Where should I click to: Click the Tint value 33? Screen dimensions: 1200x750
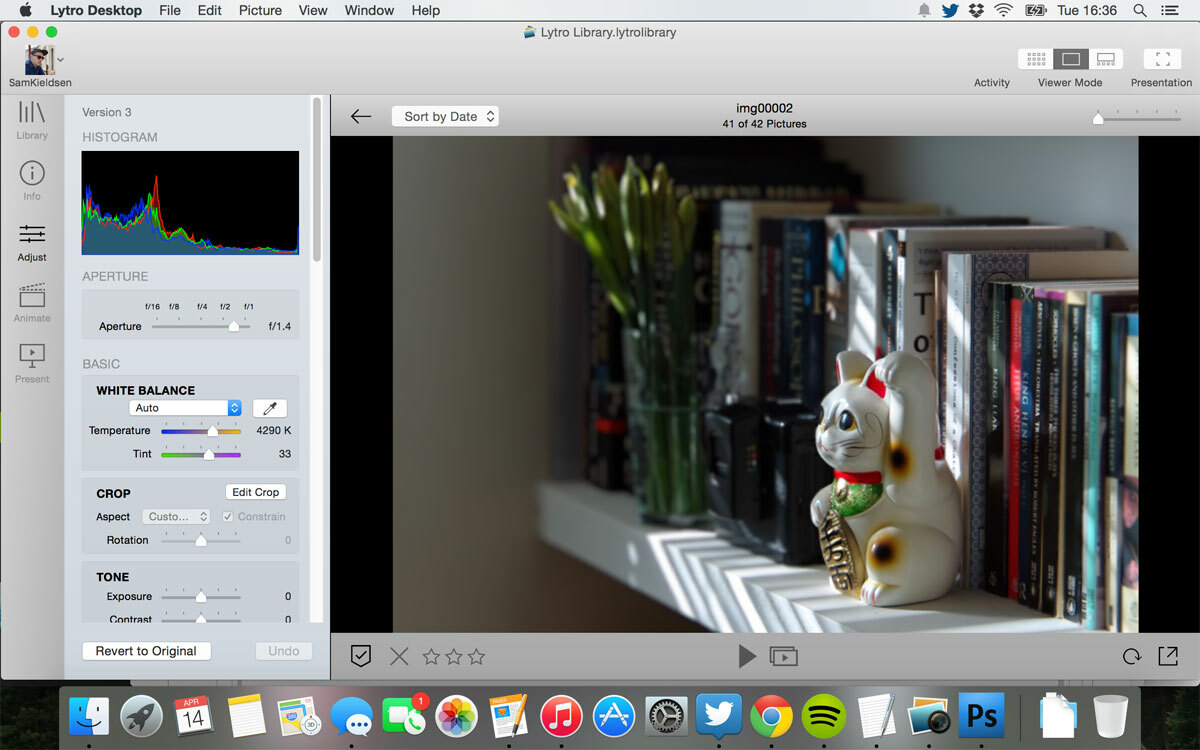(285, 454)
